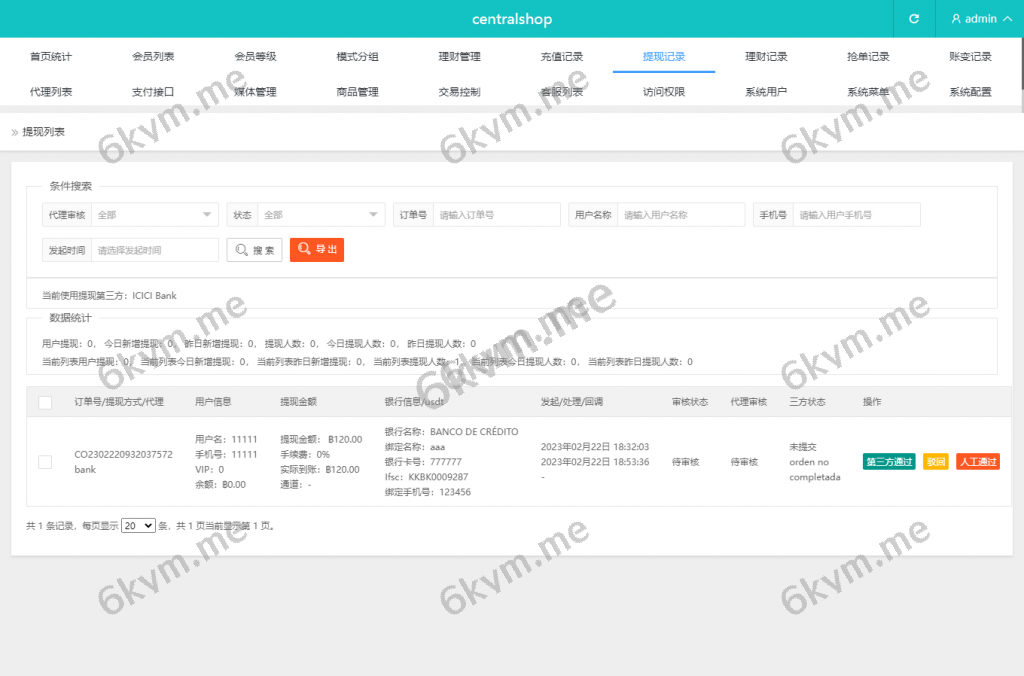Select the checkbox for order CO2302220932037572
The width and height of the screenshot is (1024, 676).
point(45,462)
